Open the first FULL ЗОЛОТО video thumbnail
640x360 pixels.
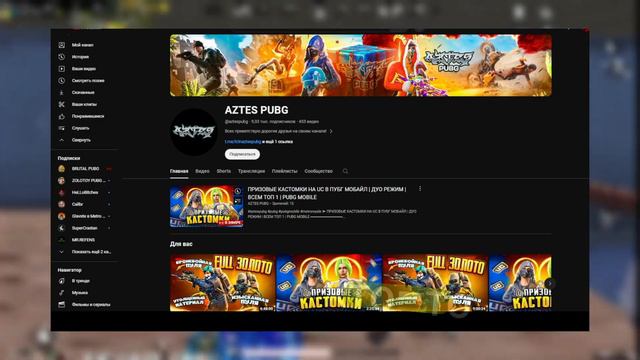tap(223, 283)
